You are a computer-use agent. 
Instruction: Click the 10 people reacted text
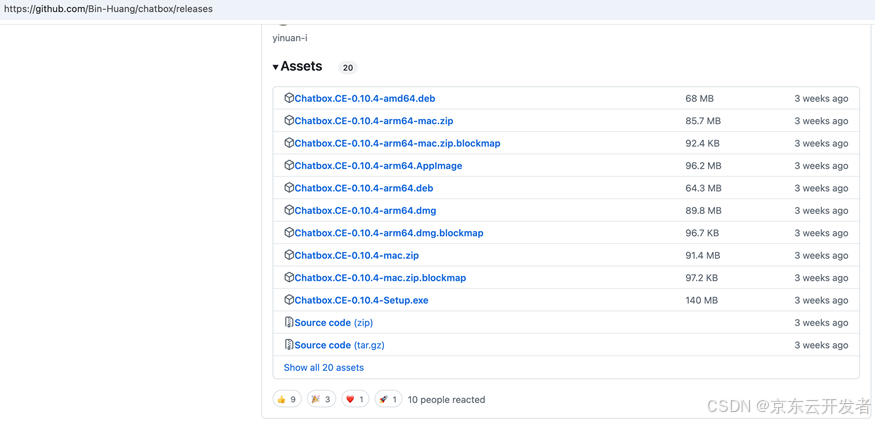point(446,400)
